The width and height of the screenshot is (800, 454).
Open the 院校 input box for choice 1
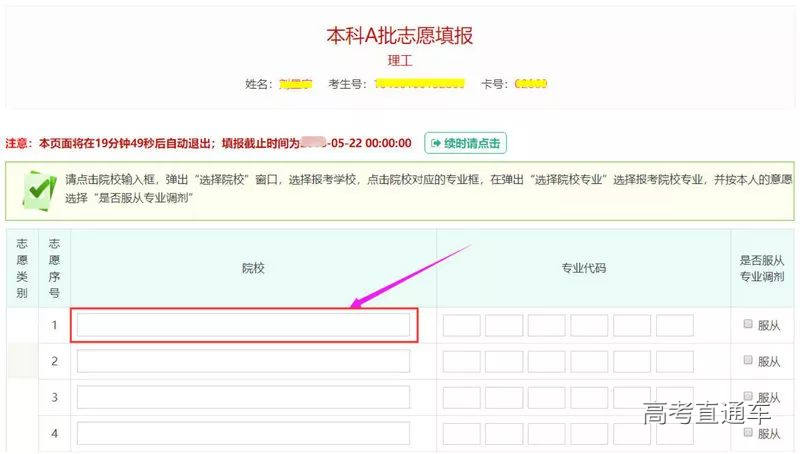243,325
